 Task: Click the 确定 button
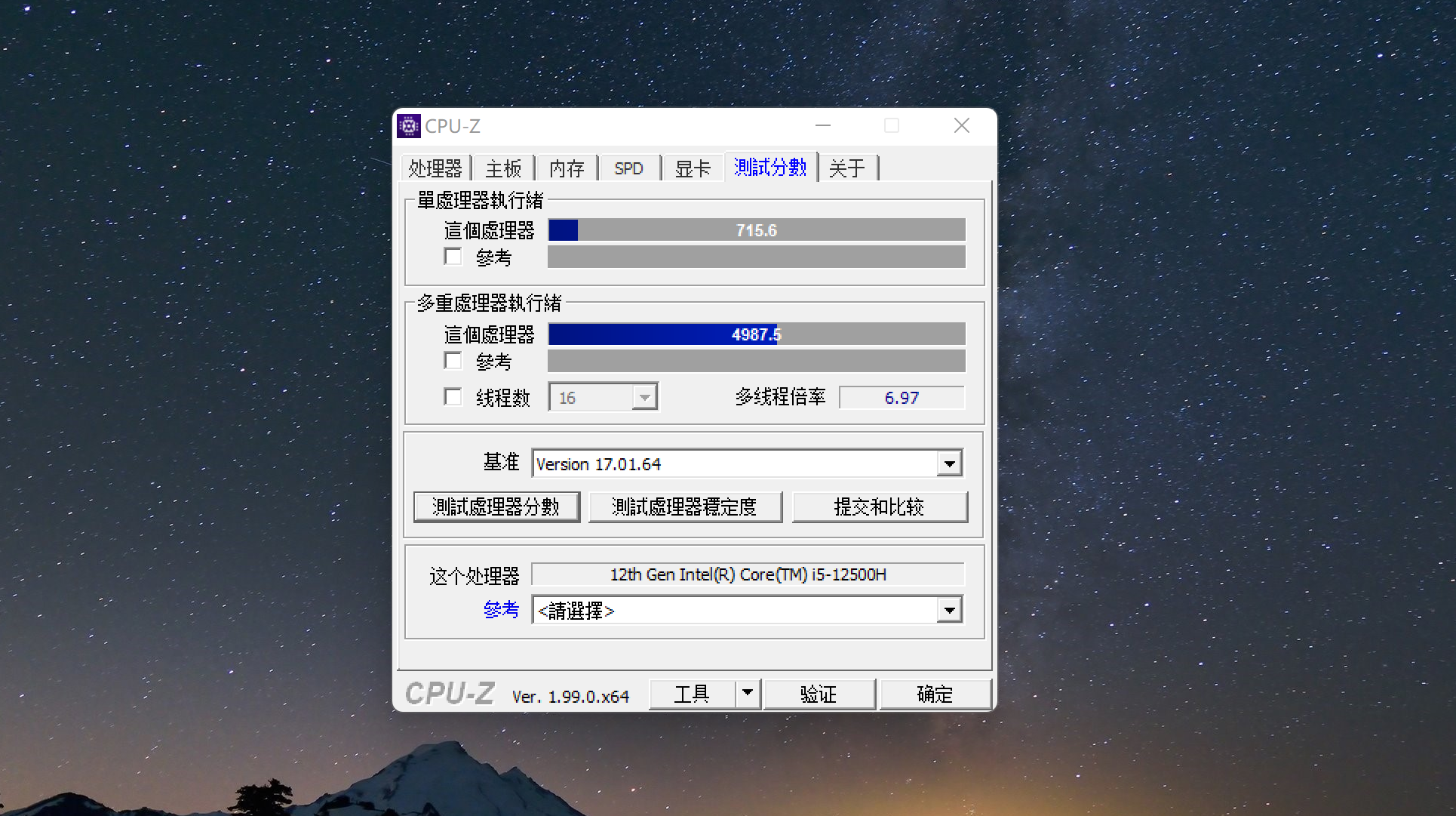[935, 694]
